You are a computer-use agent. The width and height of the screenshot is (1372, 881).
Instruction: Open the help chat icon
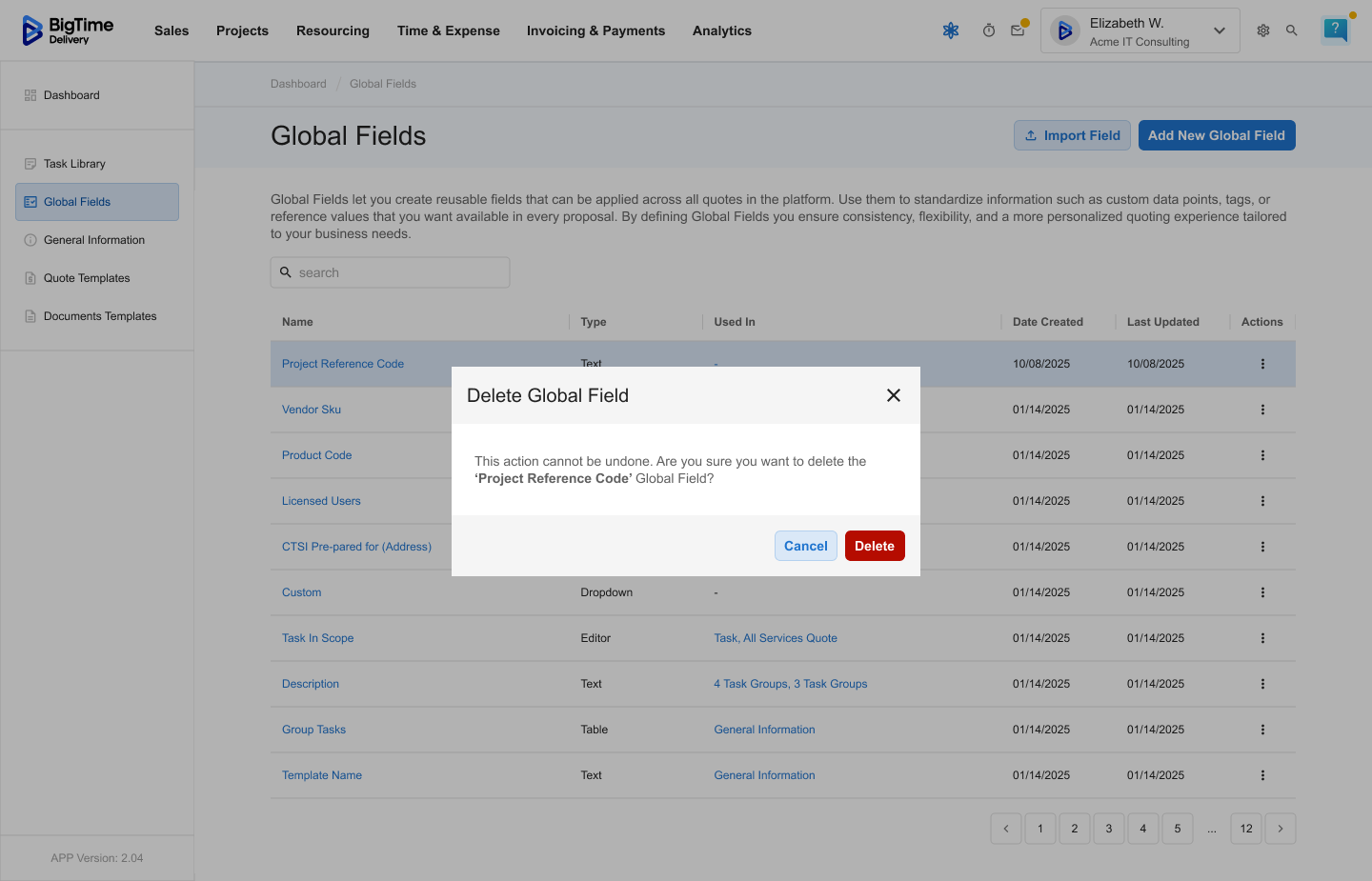[x=1336, y=30]
